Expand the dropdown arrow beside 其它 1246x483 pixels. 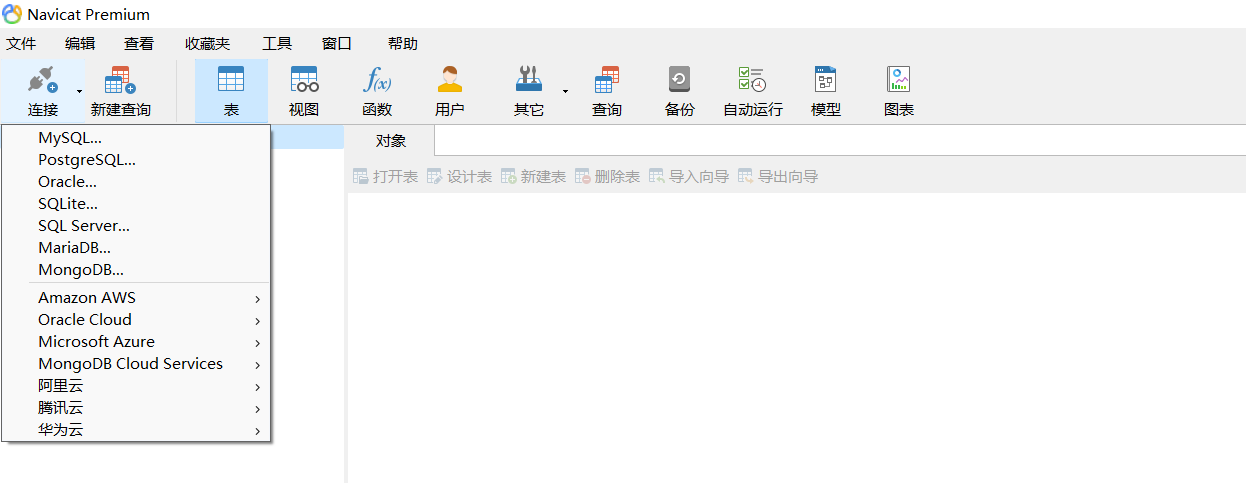pos(565,91)
